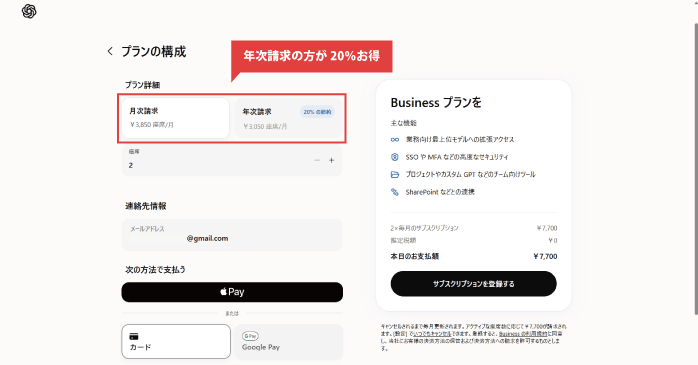
Task: Click the プラン詳細 label
Action: [142, 85]
